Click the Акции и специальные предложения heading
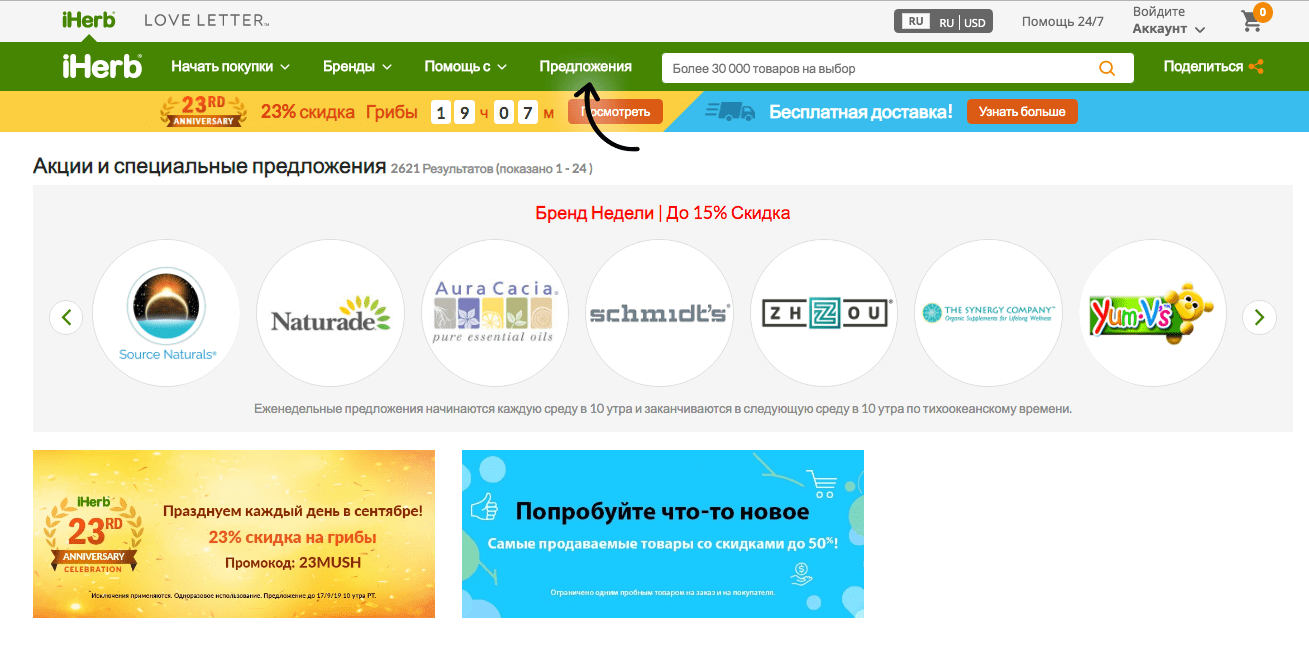Image resolution: width=1309 pixels, height=645 pixels. (209, 166)
